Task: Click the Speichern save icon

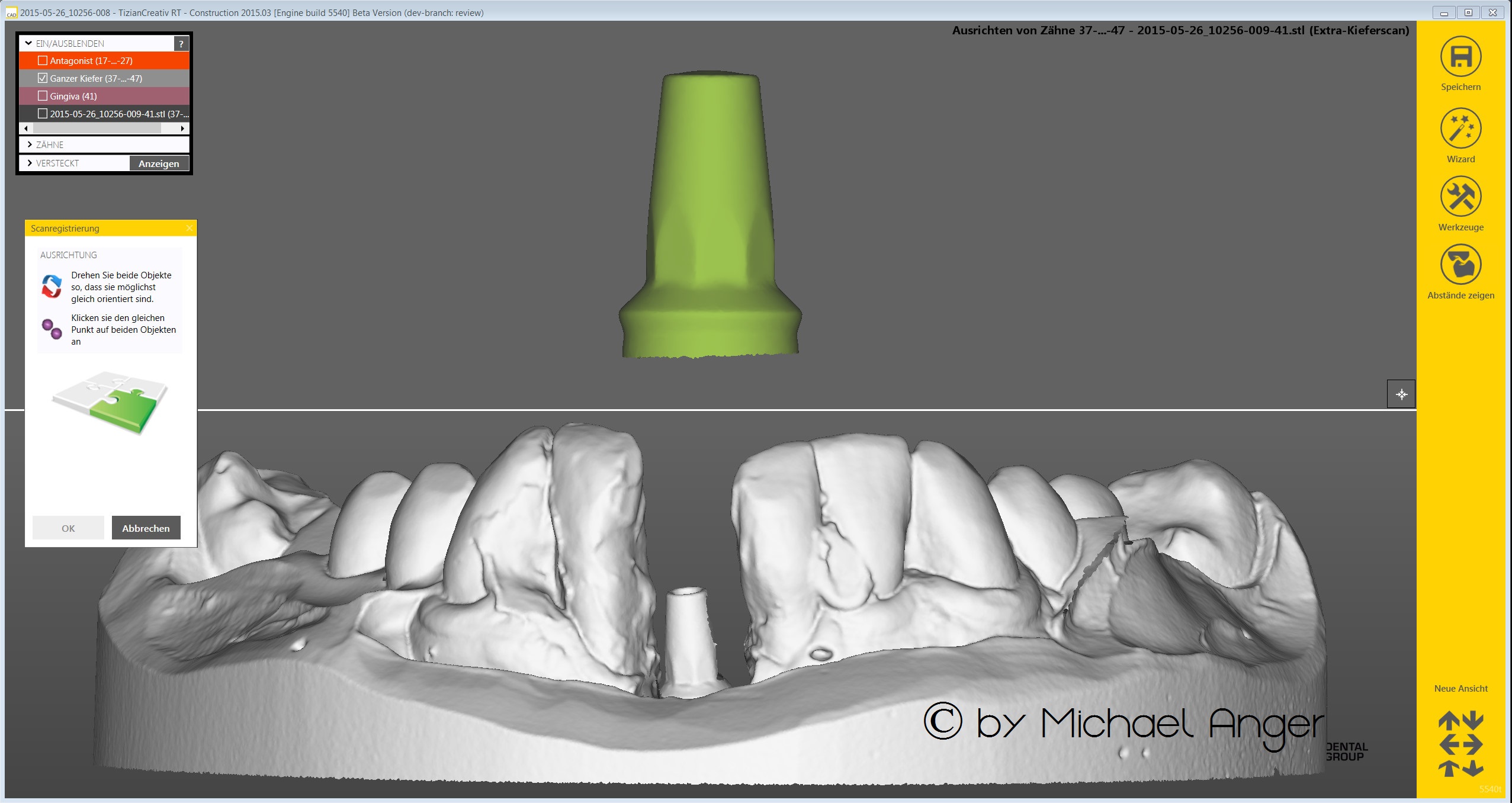Action: click(1460, 57)
